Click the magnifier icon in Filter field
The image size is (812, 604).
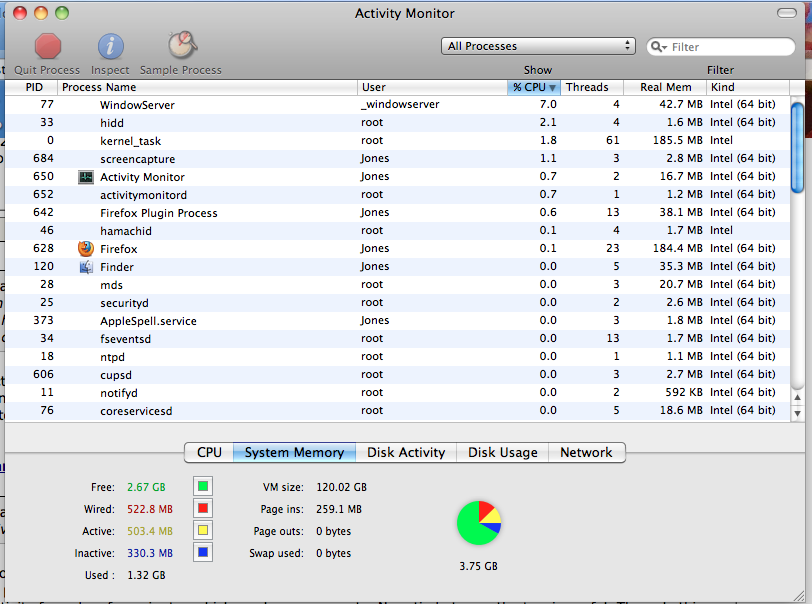click(x=658, y=47)
